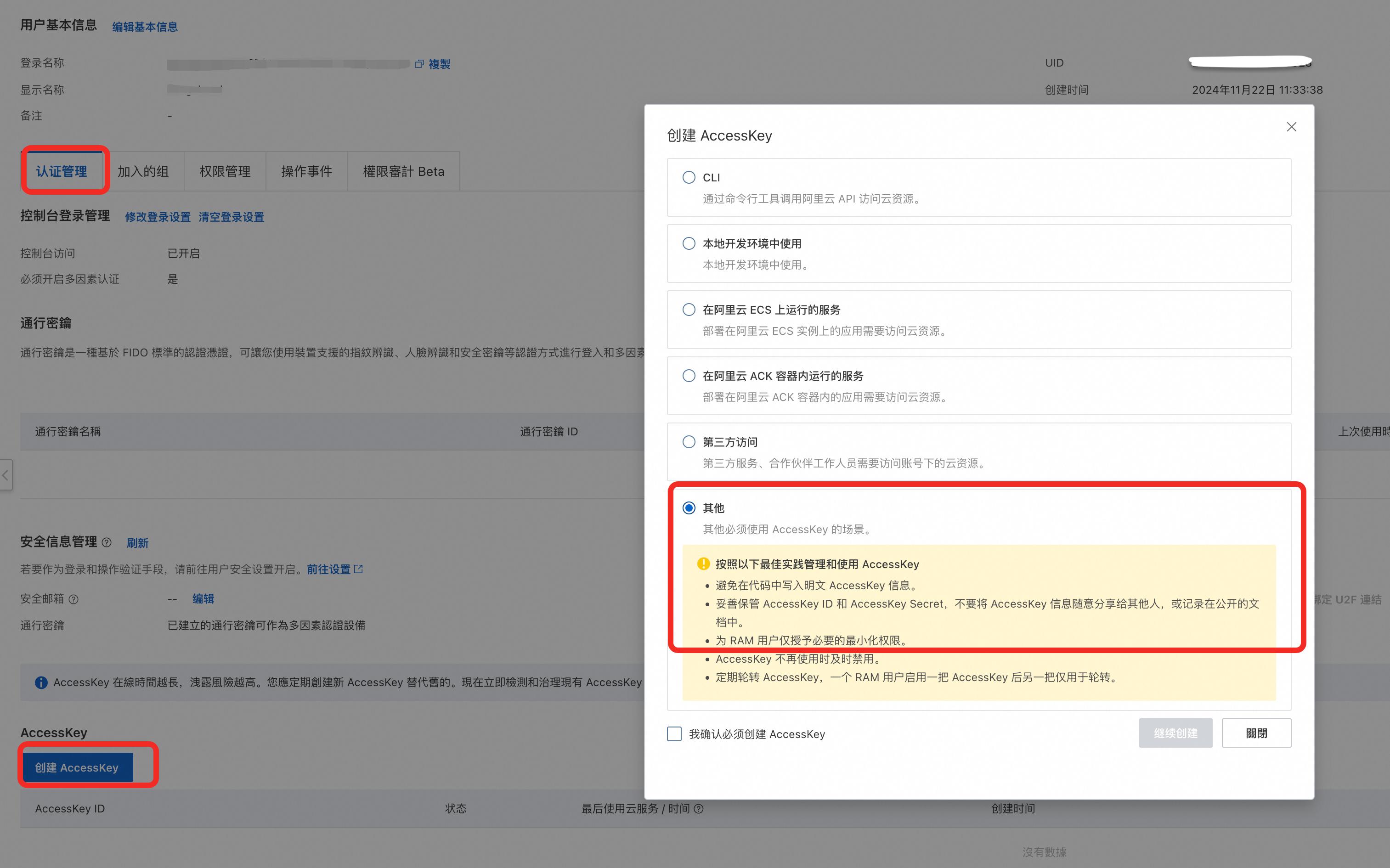Choose the 第三方访问 option

pos(689,441)
